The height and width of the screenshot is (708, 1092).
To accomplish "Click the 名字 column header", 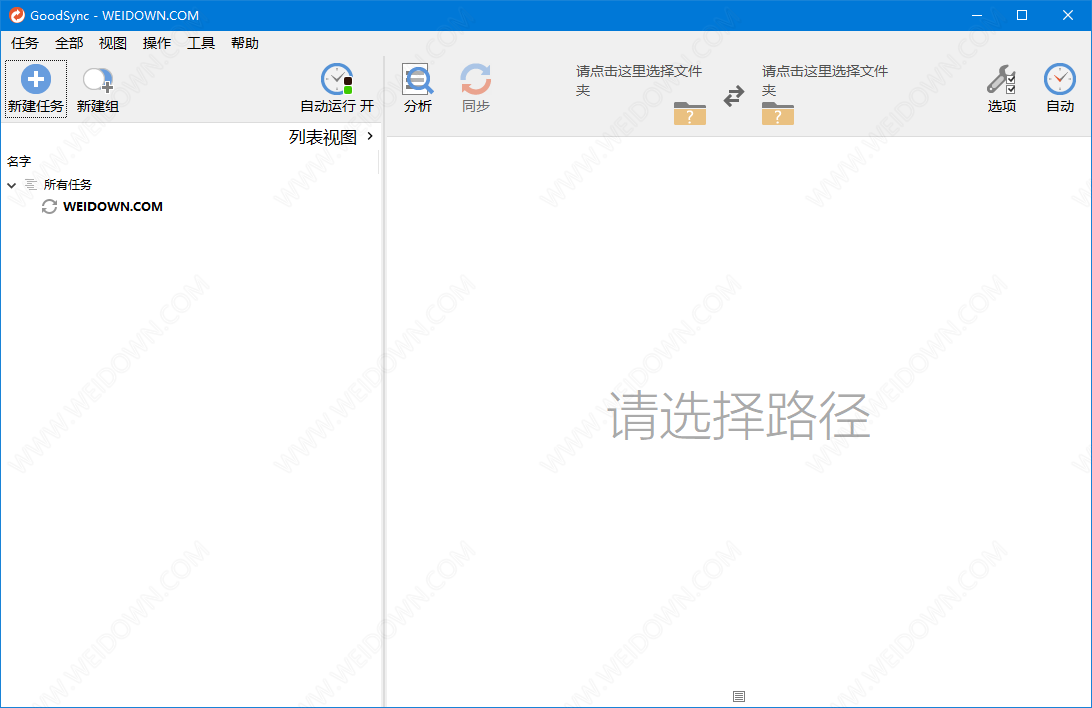I will [x=19, y=162].
